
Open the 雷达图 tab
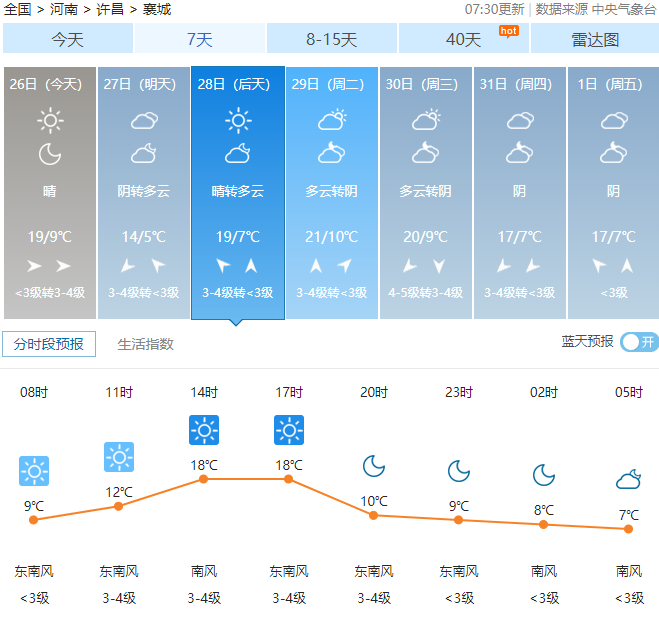(x=595, y=39)
